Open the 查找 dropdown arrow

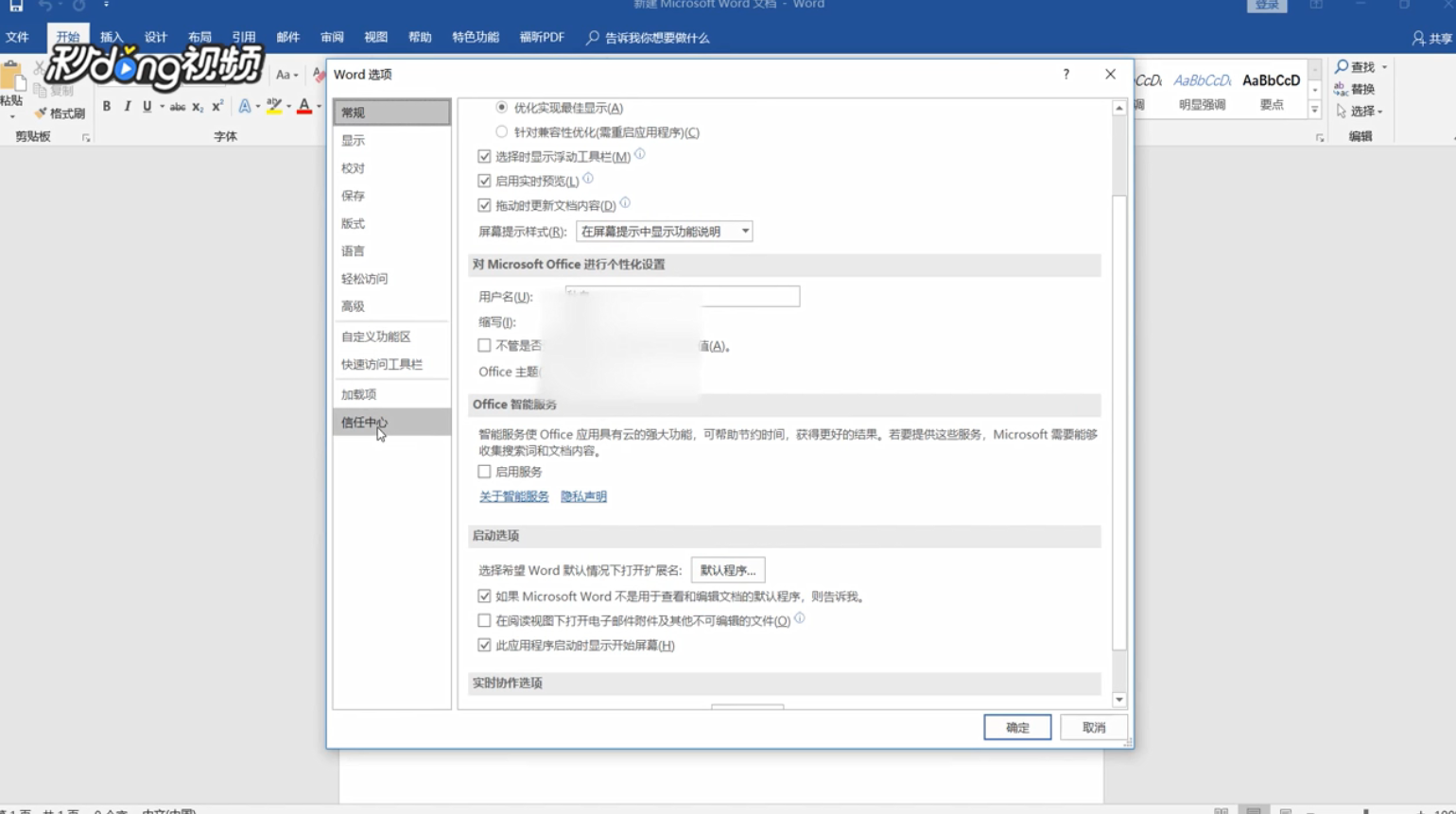1385,67
